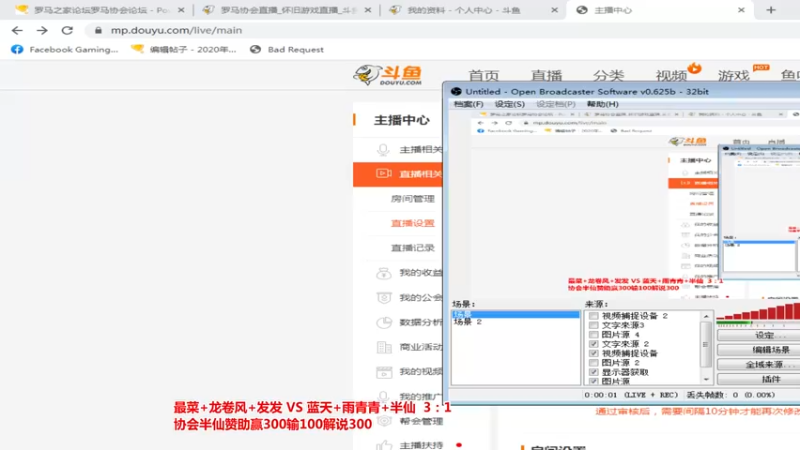Image resolution: width=800 pixels, height=450 pixels.
Task: Close the 我的资料 个人中心 tab
Action: (555, 10)
